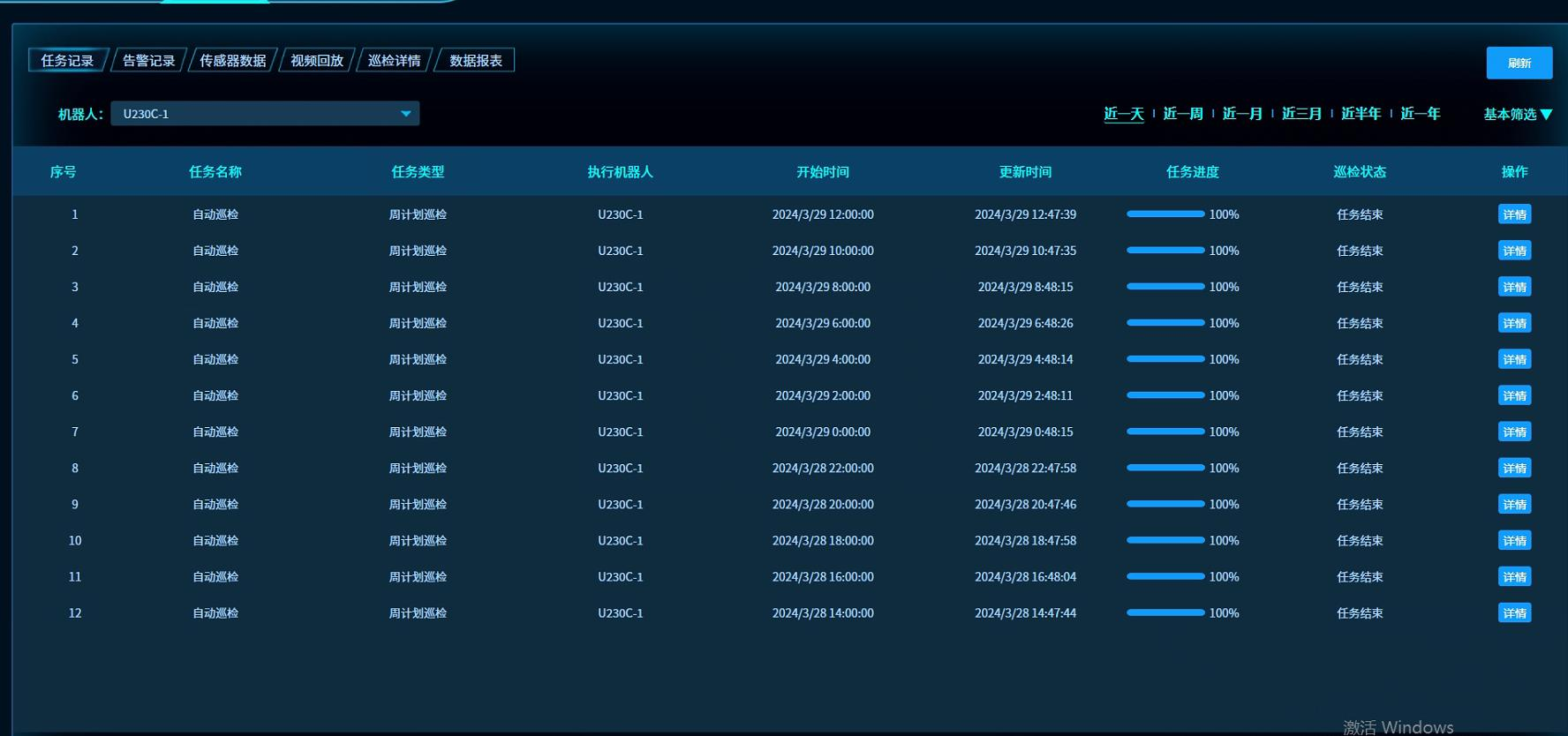
Task: Select start time 2024/3/29 8:00:00
Action: 823,287
